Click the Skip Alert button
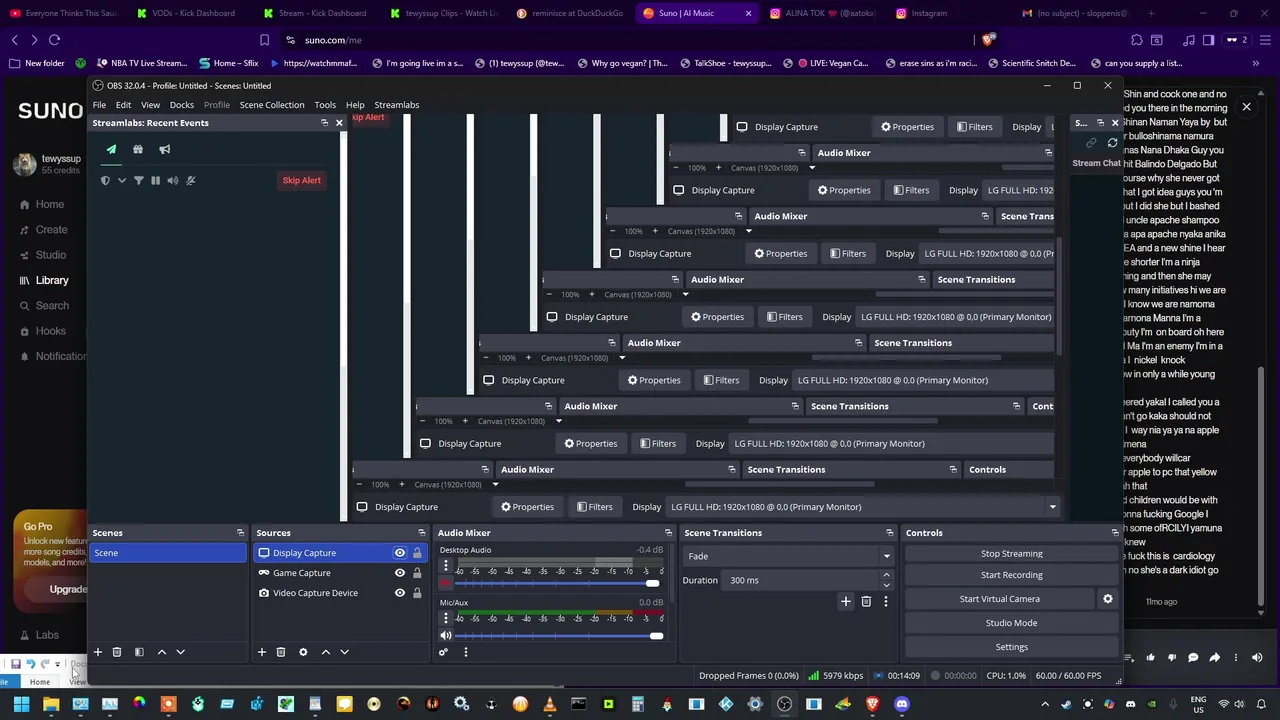This screenshot has height=720, width=1280. (301, 180)
